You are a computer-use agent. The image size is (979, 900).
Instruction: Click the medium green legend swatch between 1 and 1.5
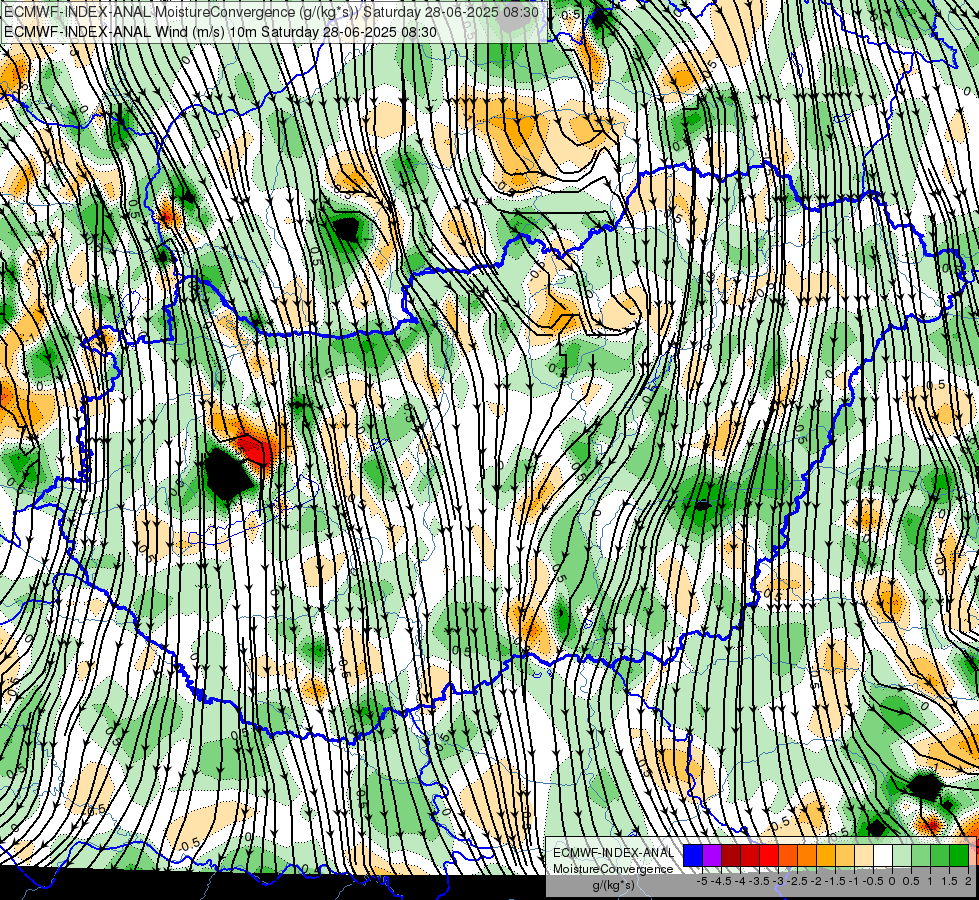[x=940, y=855]
